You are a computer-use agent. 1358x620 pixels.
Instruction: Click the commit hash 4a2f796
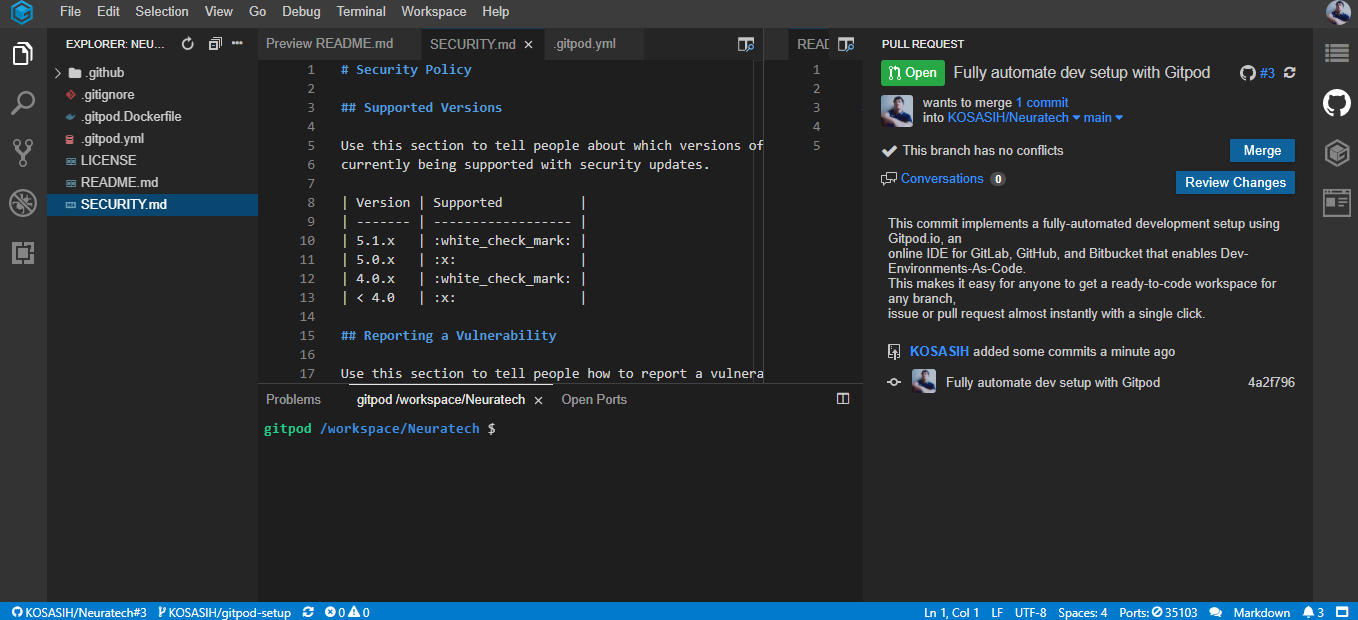coord(1271,382)
